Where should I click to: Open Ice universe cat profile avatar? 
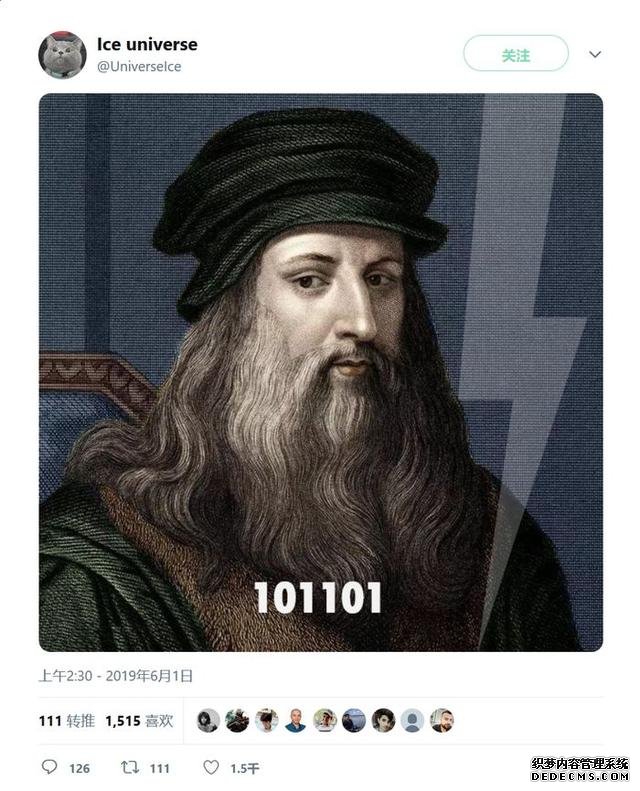pyautogui.click(x=63, y=55)
